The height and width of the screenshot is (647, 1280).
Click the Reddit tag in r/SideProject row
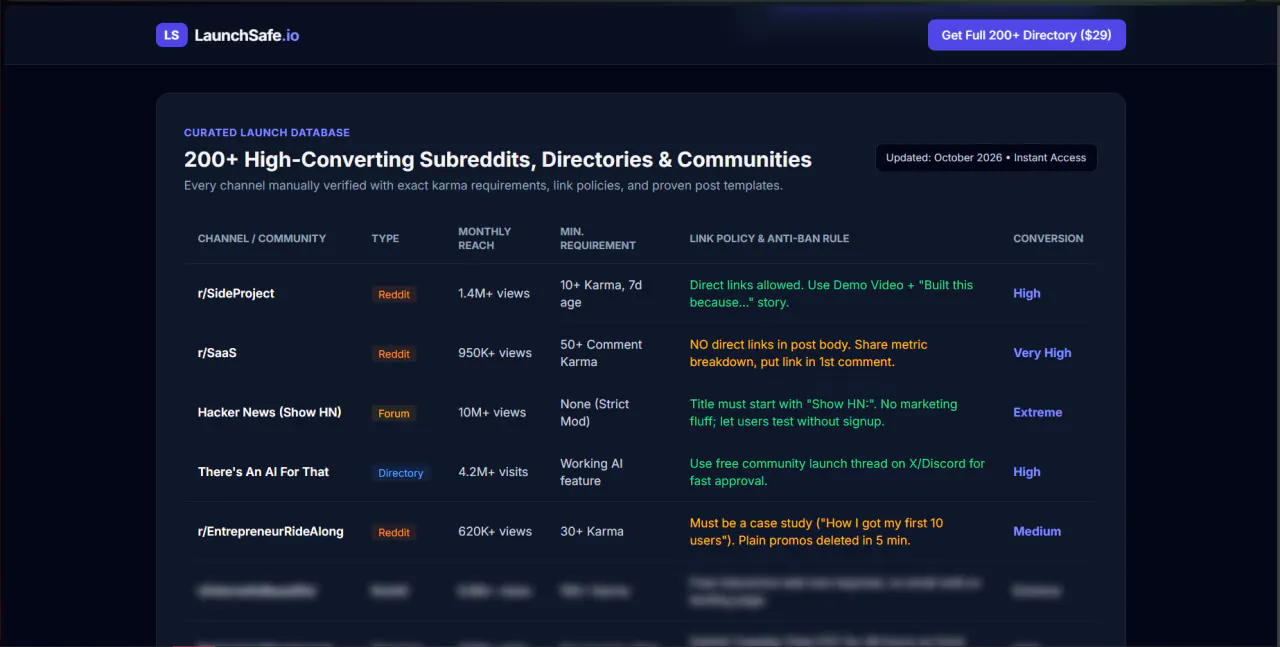394,294
